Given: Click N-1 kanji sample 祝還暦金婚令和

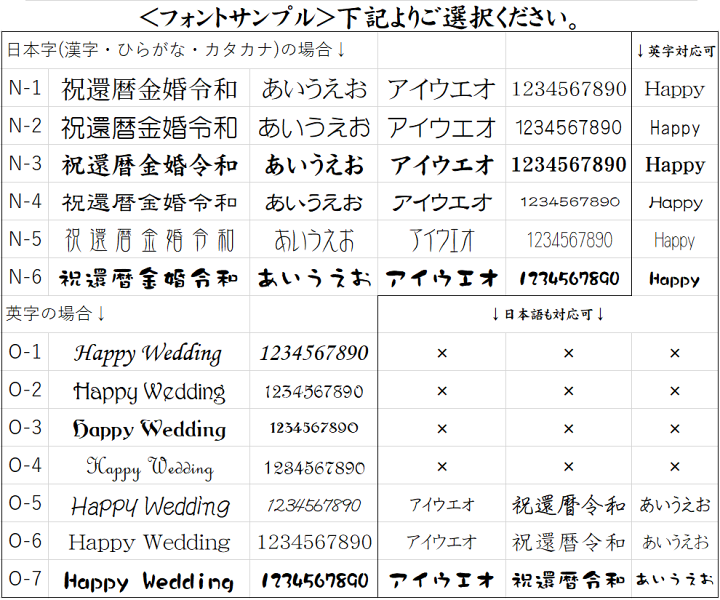Looking at the screenshot, I should coord(149,89).
